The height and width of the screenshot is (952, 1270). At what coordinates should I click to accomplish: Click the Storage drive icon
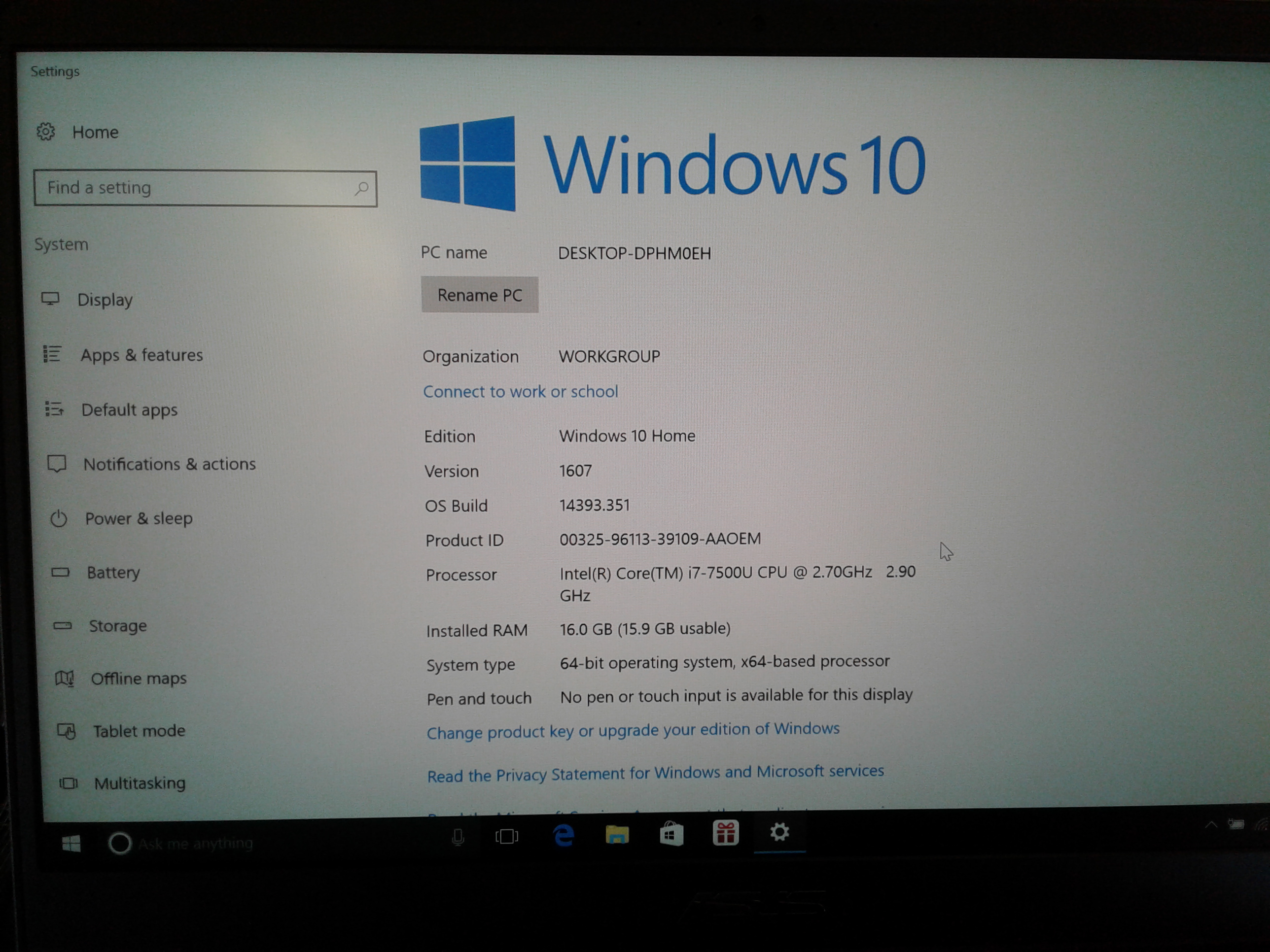coord(63,625)
